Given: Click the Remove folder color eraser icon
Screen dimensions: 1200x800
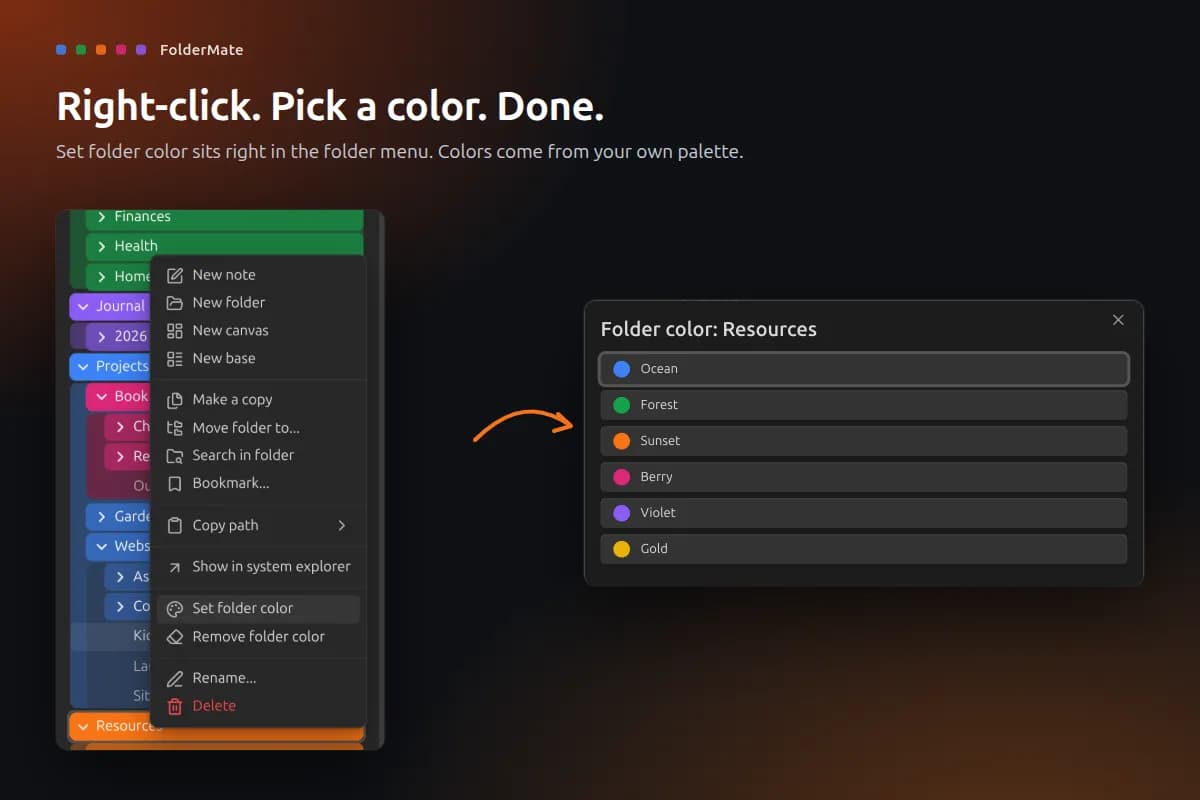Looking at the screenshot, I should coord(175,637).
